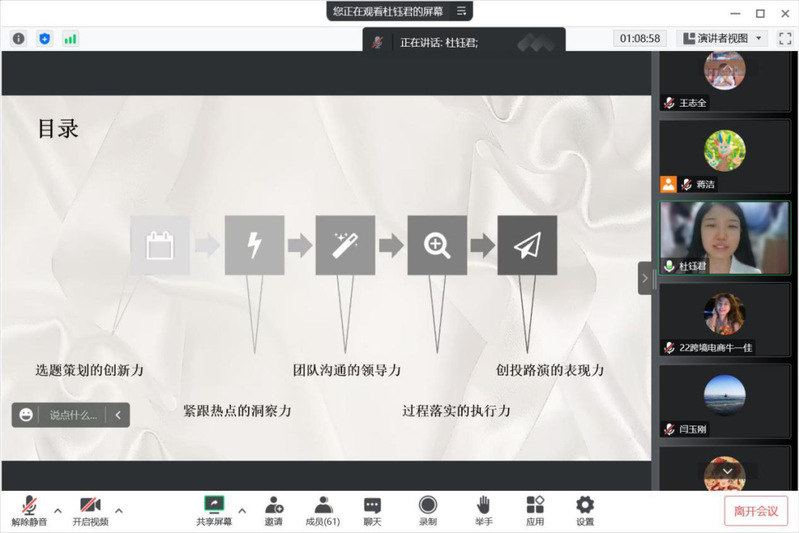Start recording (录制)
The height and width of the screenshot is (533, 799).
pyautogui.click(x=428, y=510)
